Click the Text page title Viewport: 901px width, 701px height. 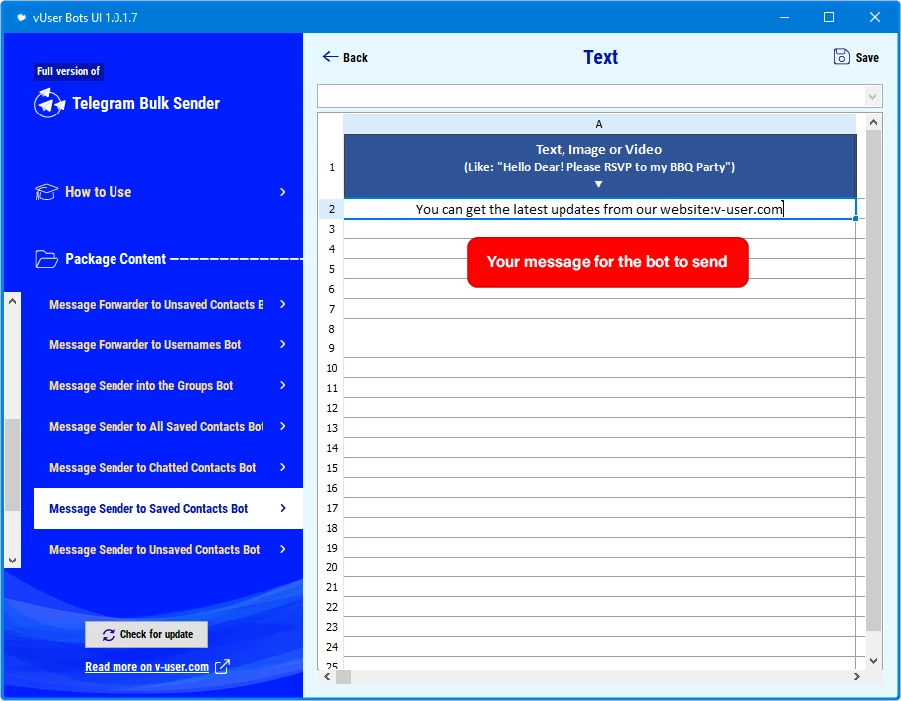[600, 57]
